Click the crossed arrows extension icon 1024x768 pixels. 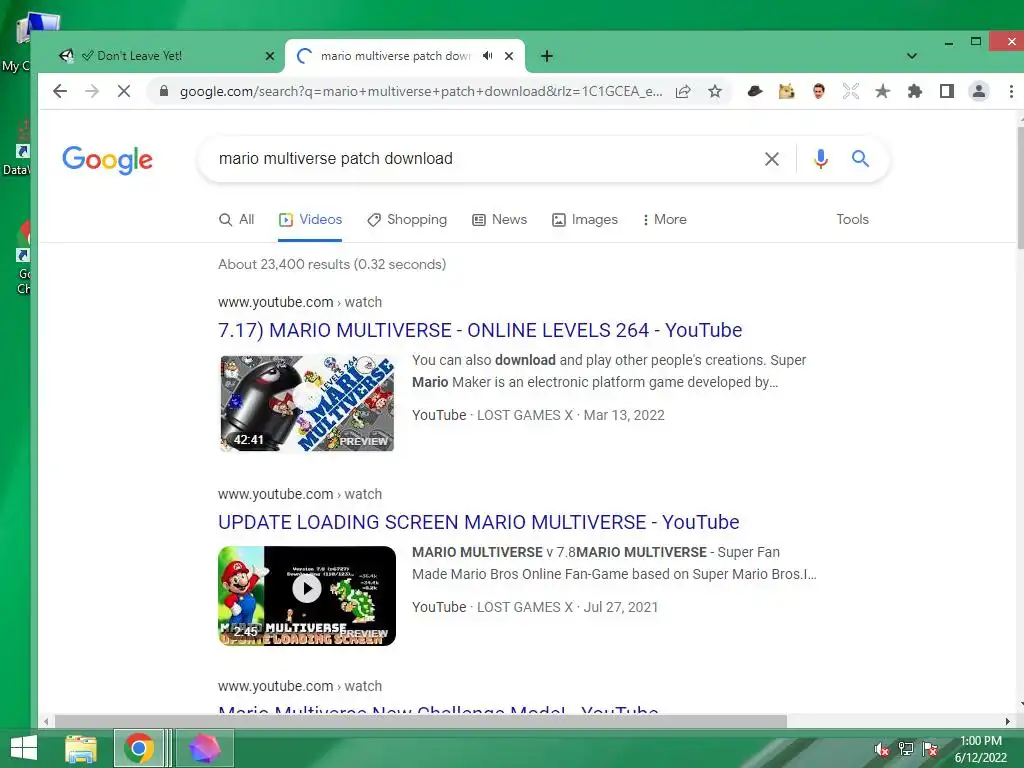coord(850,91)
